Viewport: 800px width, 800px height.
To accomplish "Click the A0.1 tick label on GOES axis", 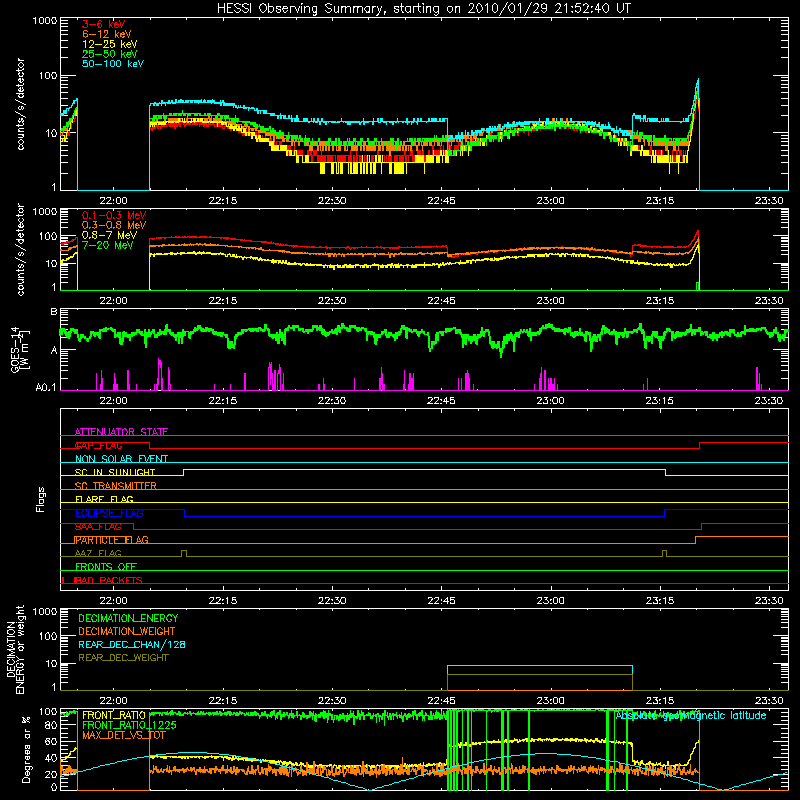I will [45, 388].
